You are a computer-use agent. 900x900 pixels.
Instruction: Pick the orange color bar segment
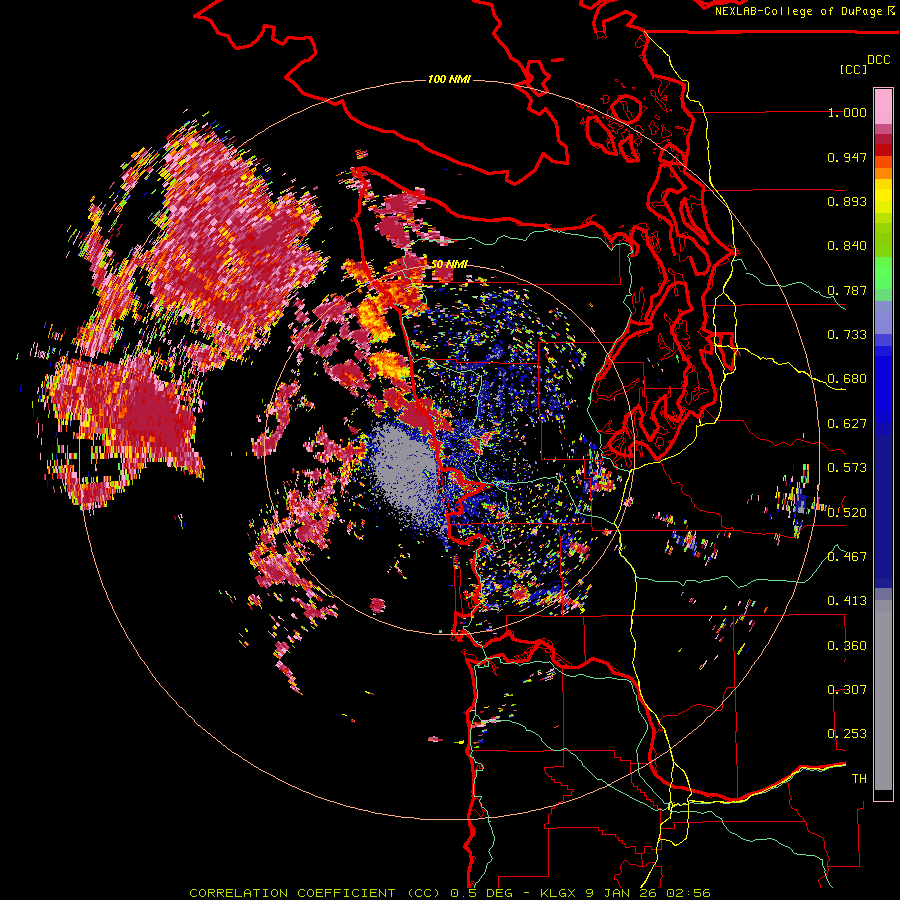[x=883, y=173]
